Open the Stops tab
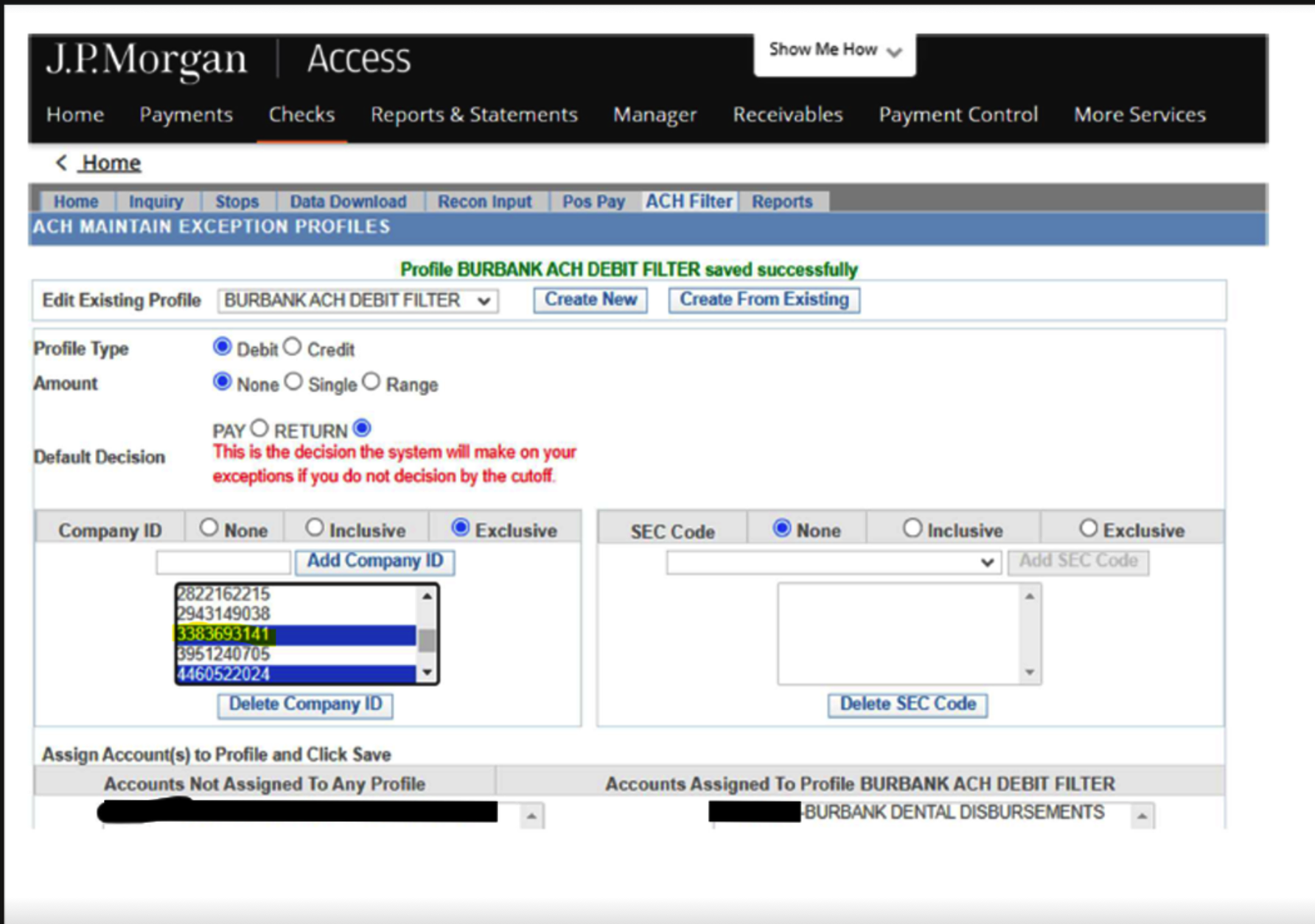Image resolution: width=1315 pixels, height=924 pixels. coord(236,200)
